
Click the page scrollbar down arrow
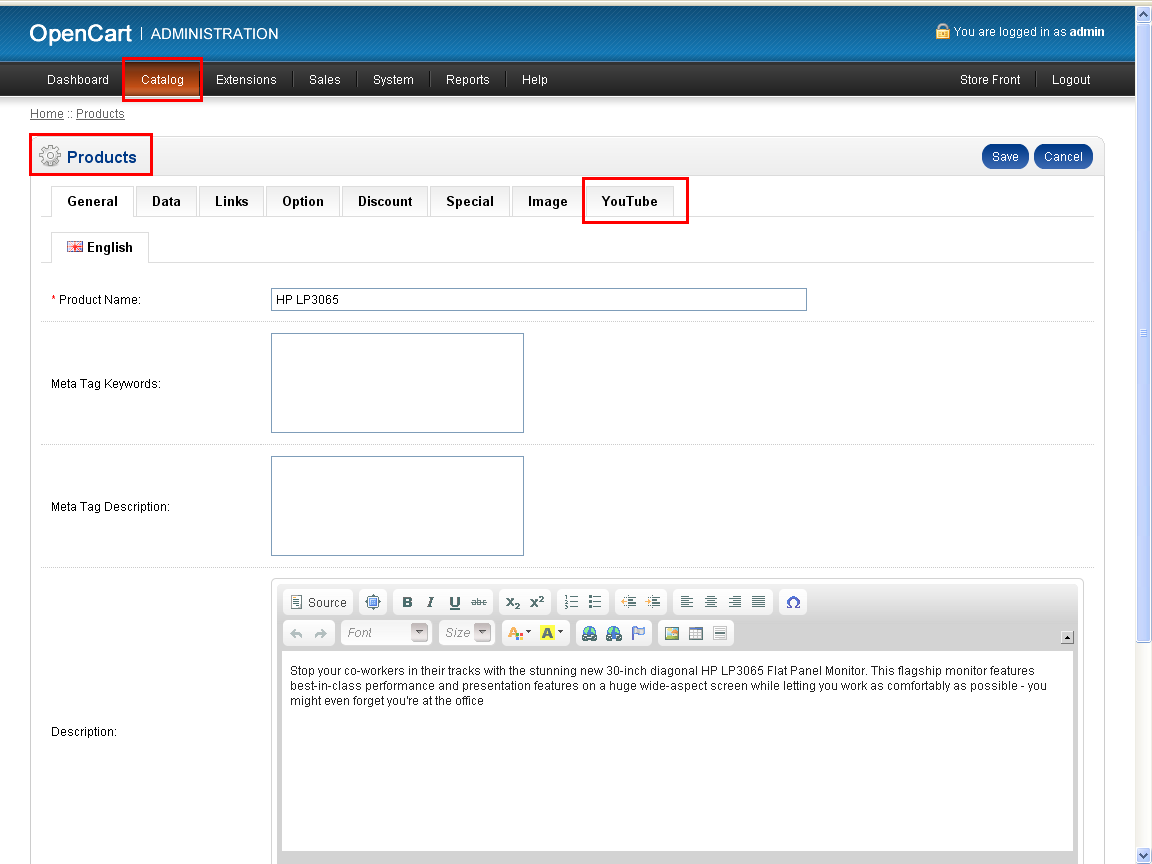click(1144, 857)
